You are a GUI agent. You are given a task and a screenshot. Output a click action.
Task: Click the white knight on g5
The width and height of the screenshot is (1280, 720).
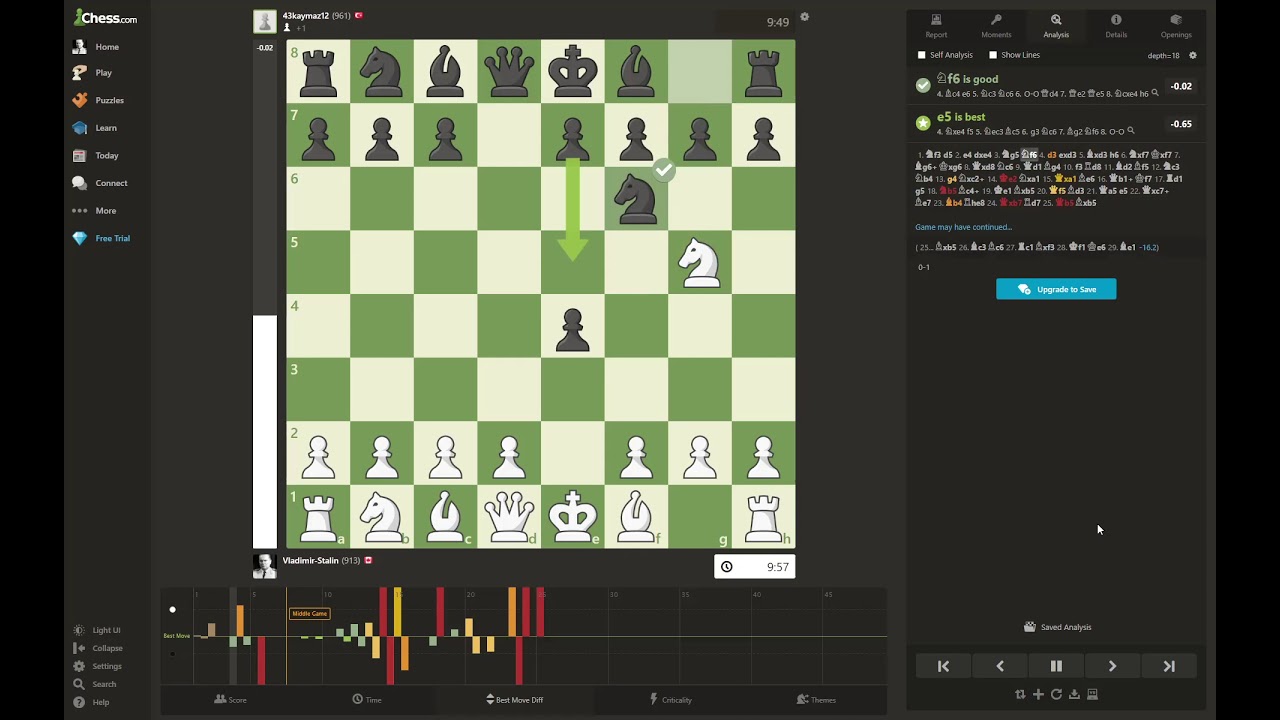click(x=700, y=262)
